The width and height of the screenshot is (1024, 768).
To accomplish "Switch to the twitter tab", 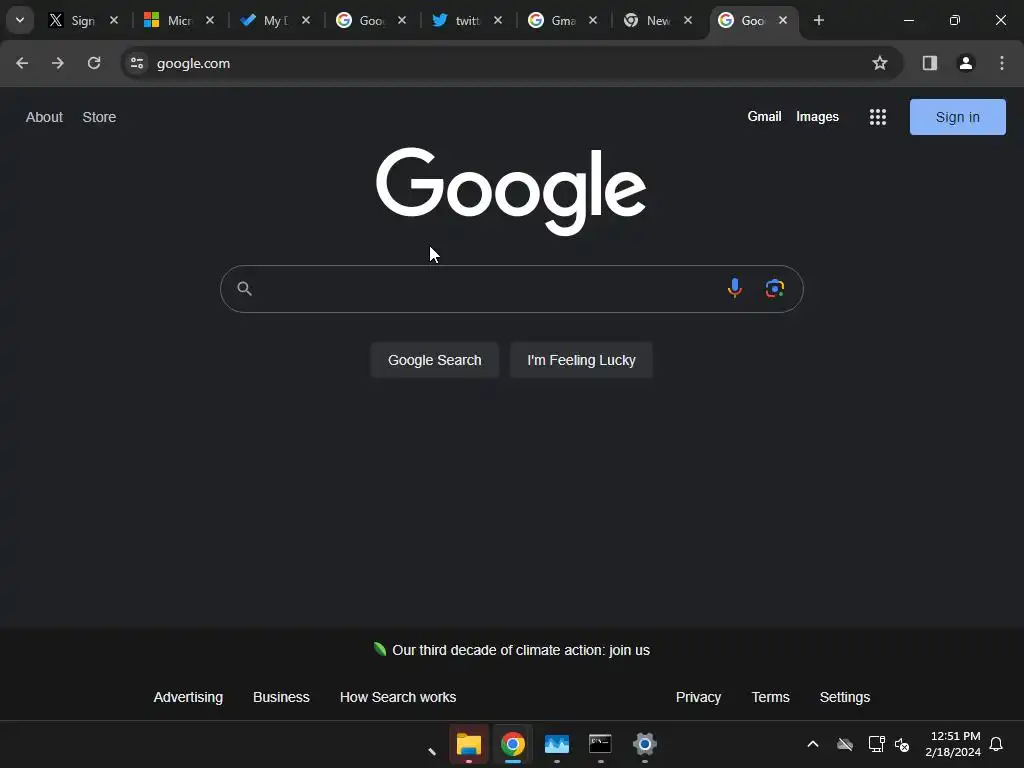I will [455, 20].
